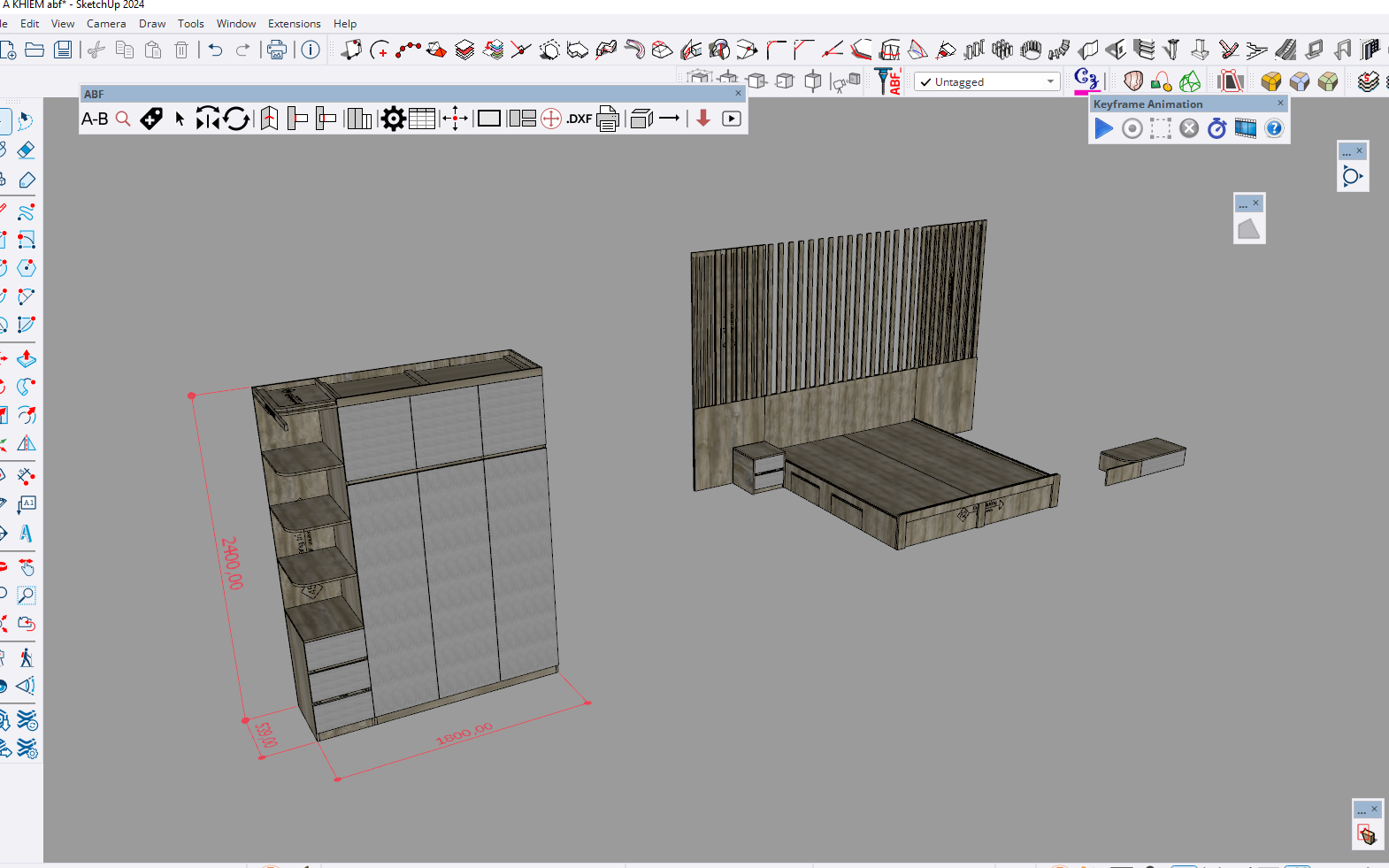Open Model Info from the toolbar
1389x868 pixels.
[311, 50]
